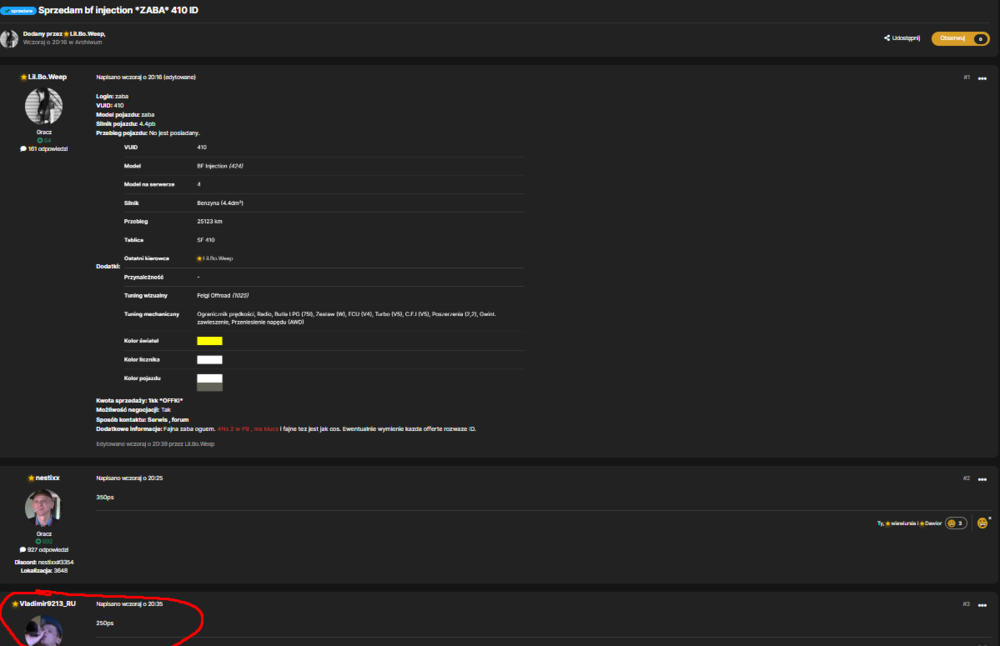The width and height of the screenshot is (1000, 646).
Task: Open the options menu for post #1
Action: 982,78
